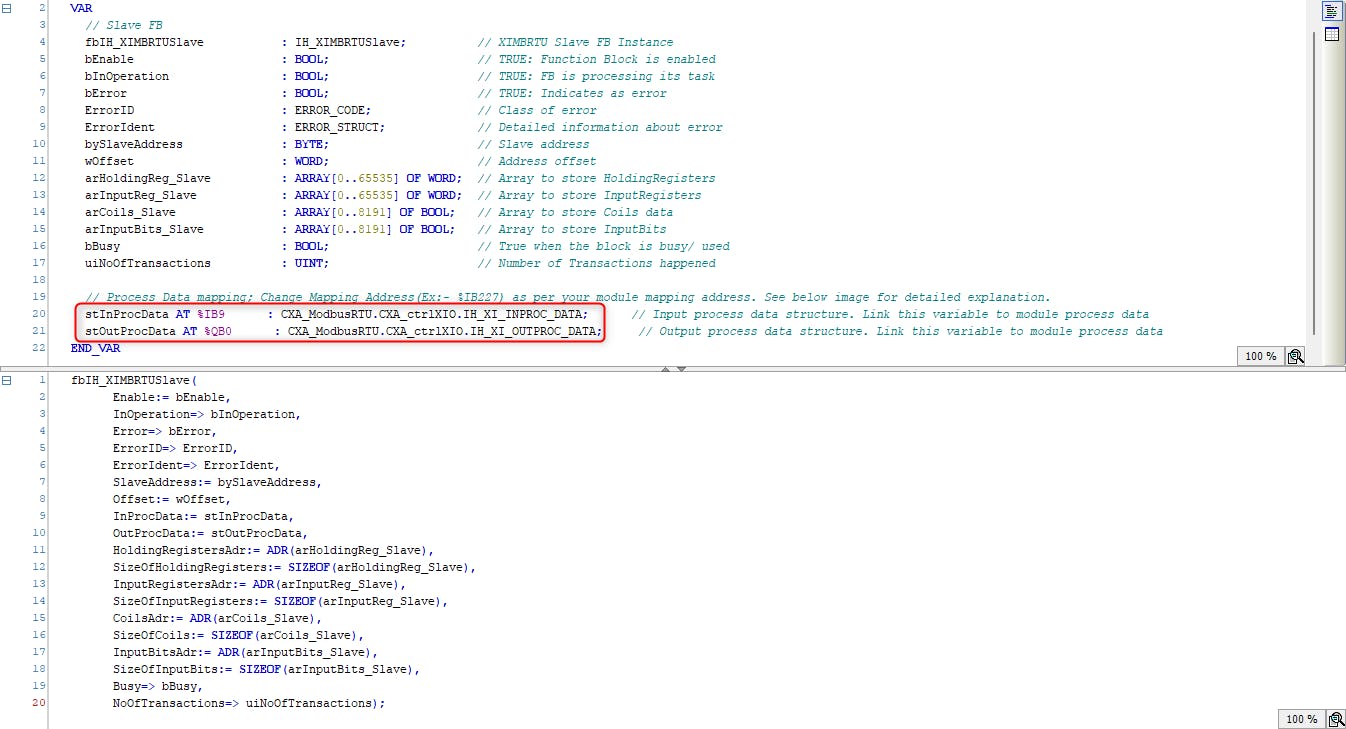1346x729 pixels.
Task: Click red line number 20 in implementation
Action: pyautogui.click(x=39, y=703)
